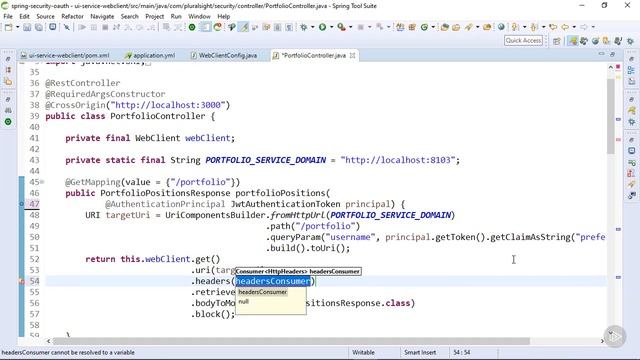Click the play overlay button at bottom right

coord(615,337)
